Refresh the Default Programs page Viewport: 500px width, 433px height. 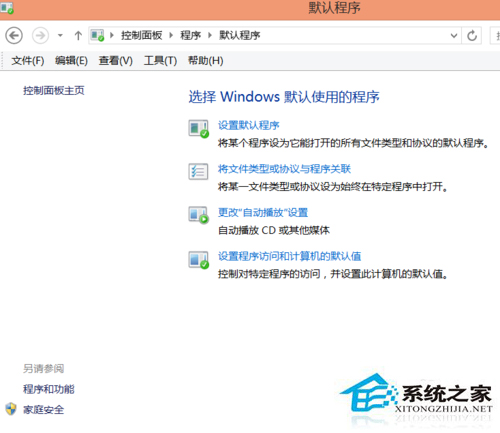tap(472, 35)
